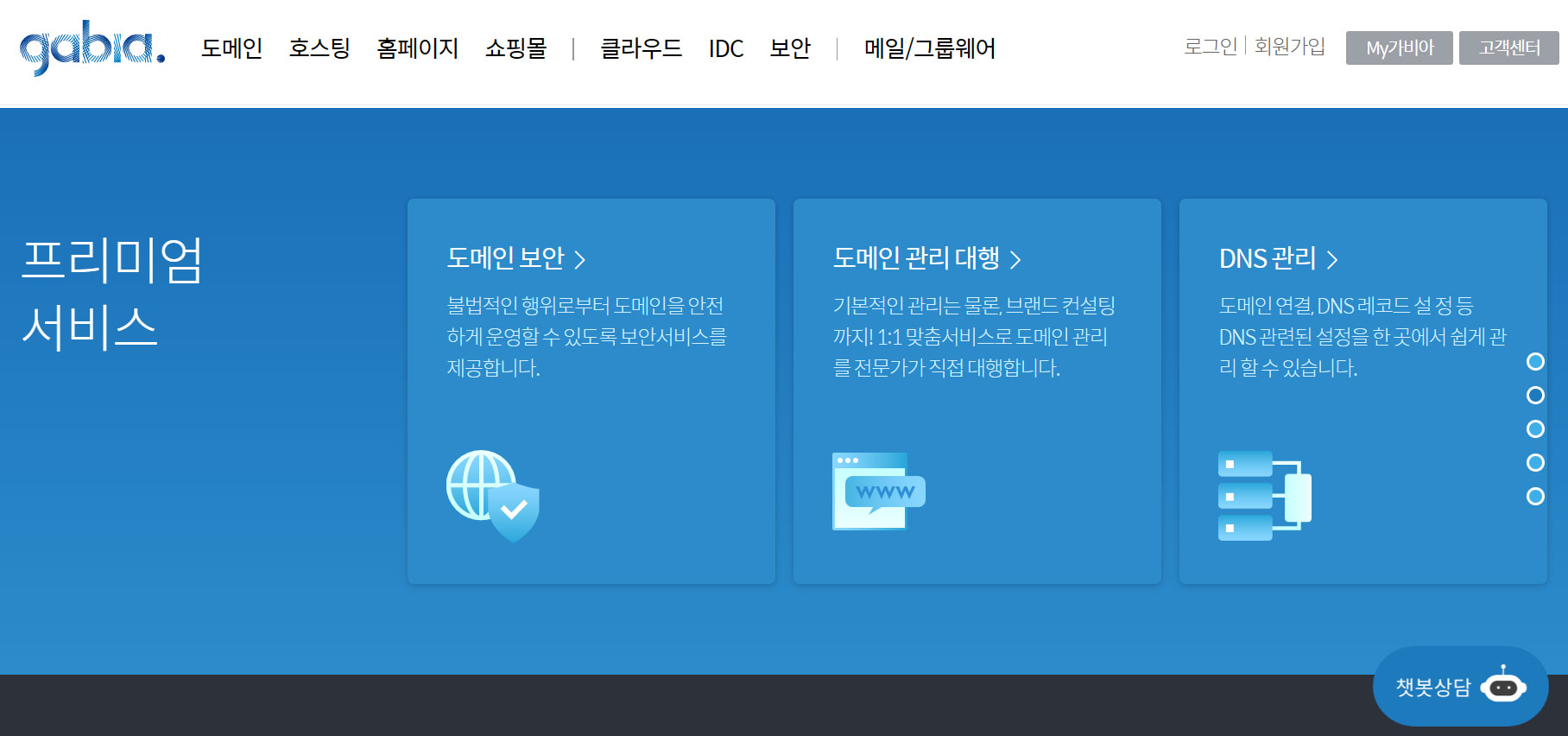Viewport: 1568px width, 736px height.
Task: Select the third page indicator dot
Action: (x=1535, y=428)
